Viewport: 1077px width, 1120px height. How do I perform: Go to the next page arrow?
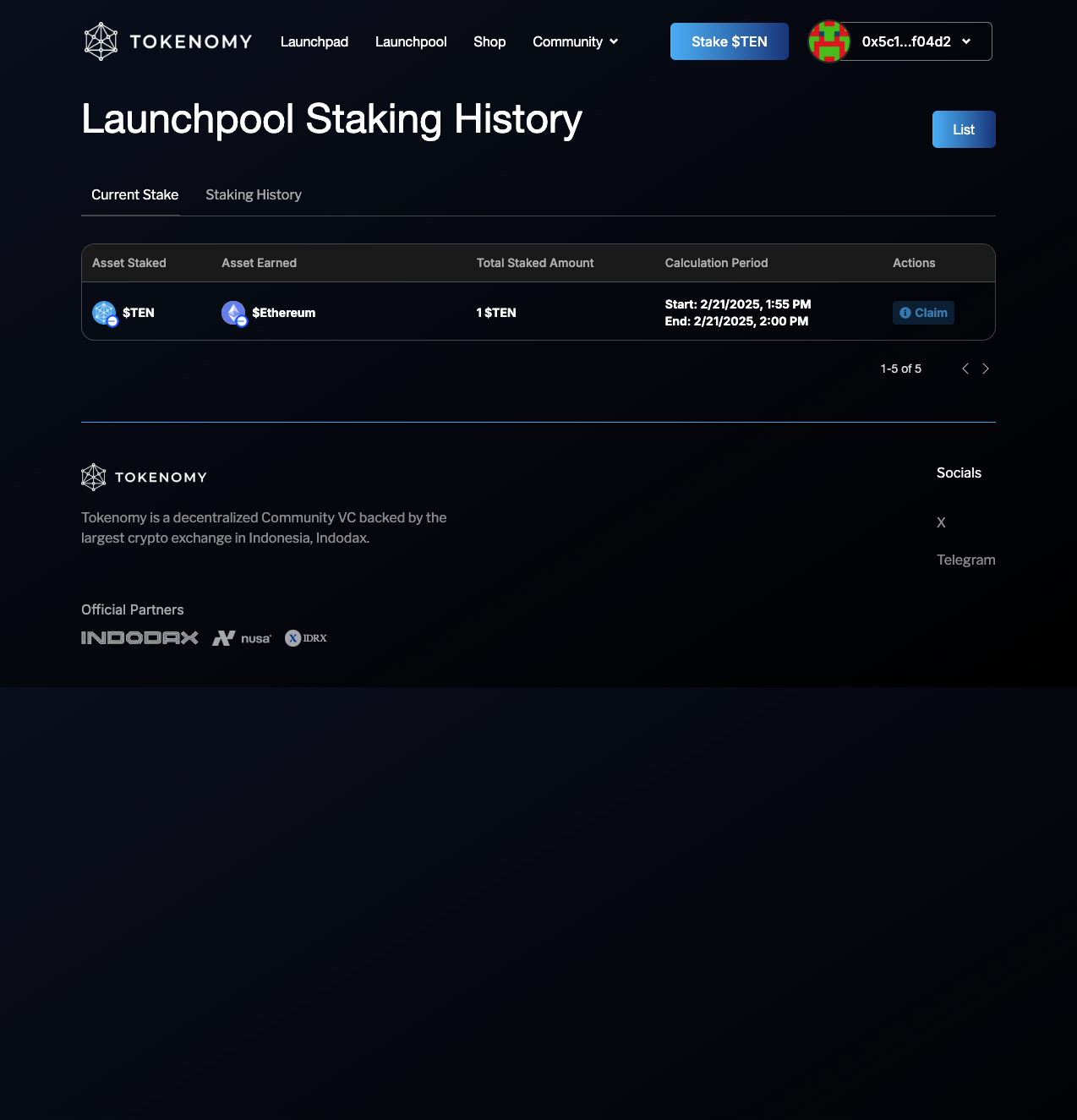coord(986,369)
